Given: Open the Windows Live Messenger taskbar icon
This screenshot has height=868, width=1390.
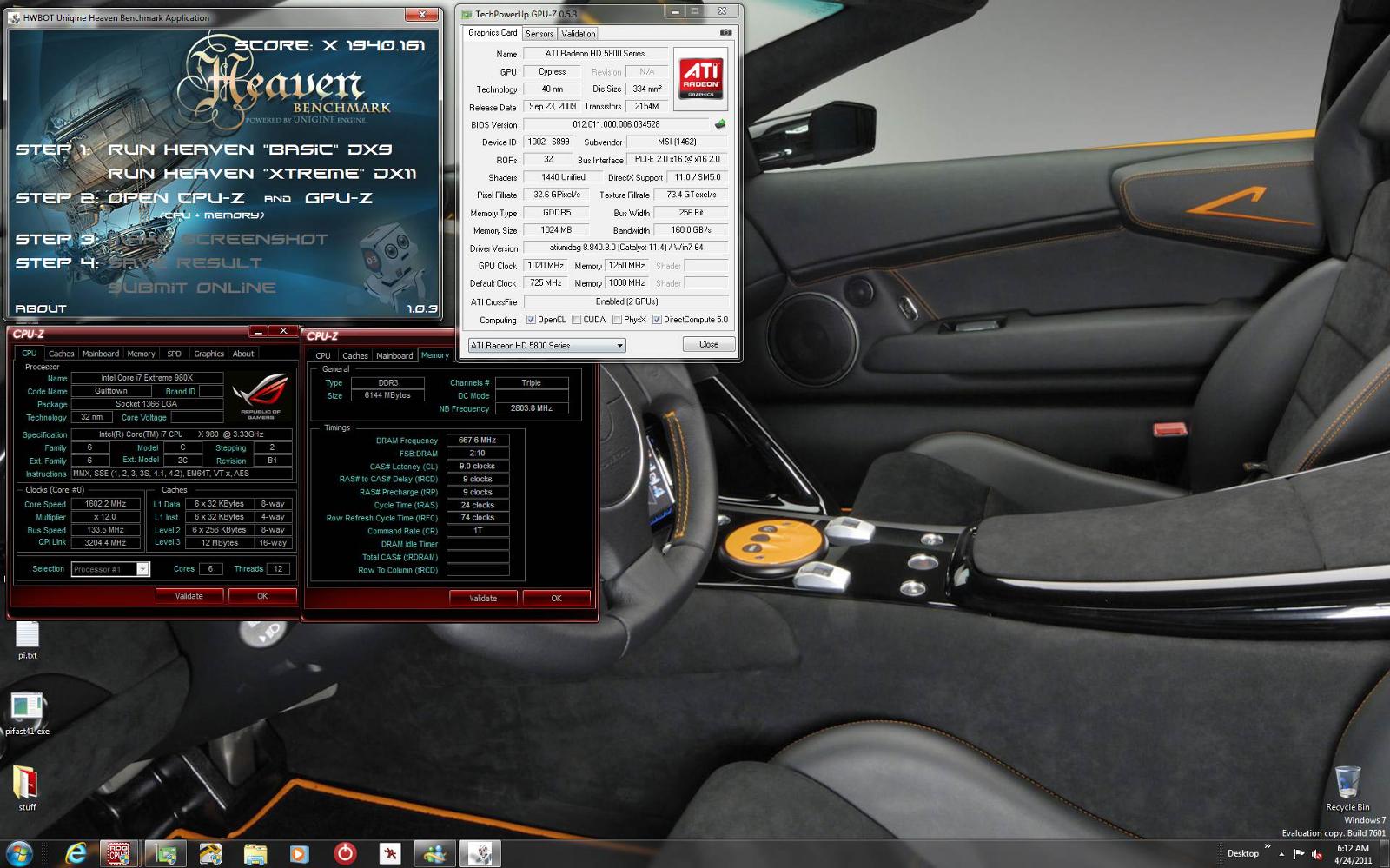Looking at the screenshot, I should [x=434, y=854].
